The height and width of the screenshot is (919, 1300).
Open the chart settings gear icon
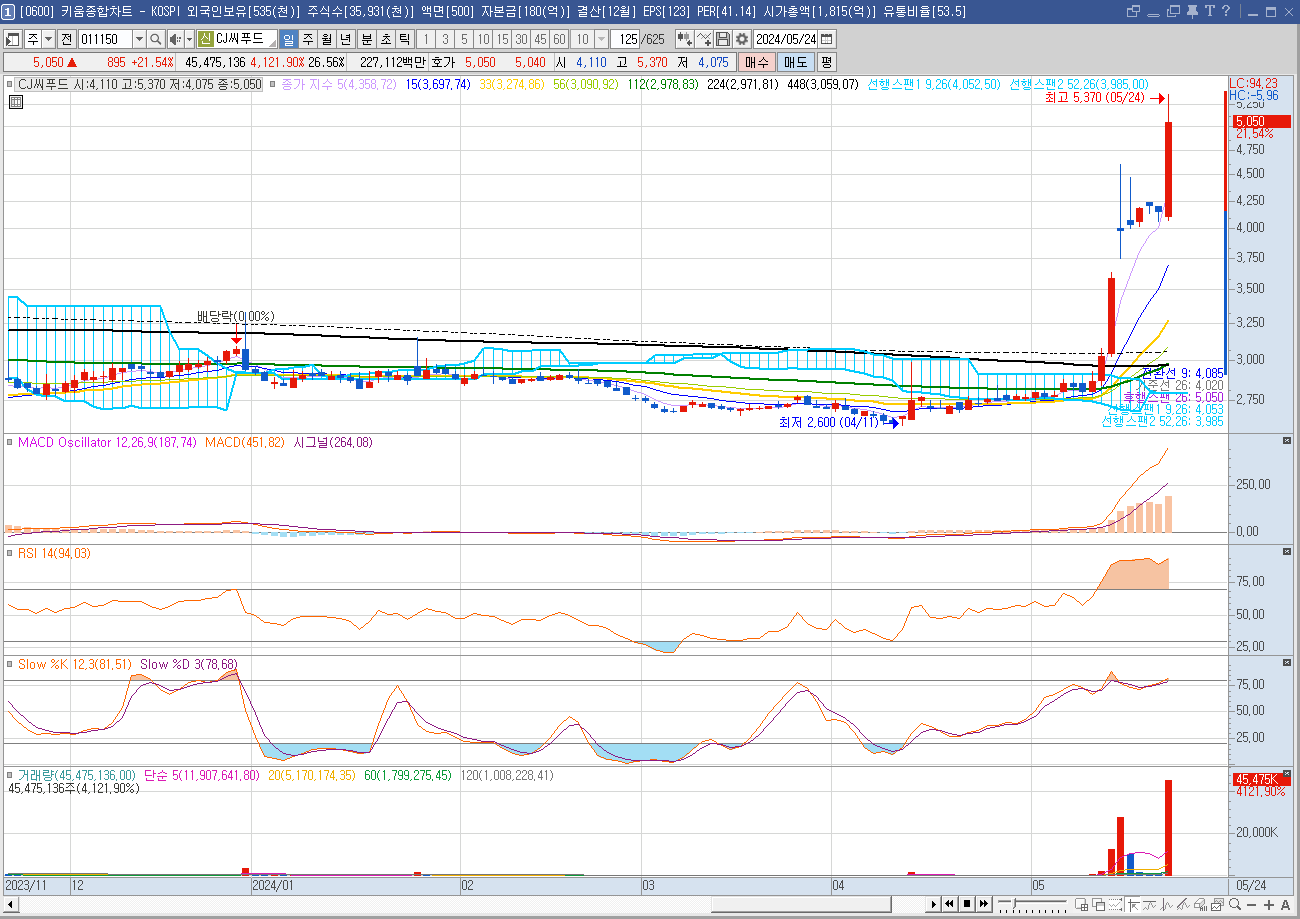[x=741, y=39]
